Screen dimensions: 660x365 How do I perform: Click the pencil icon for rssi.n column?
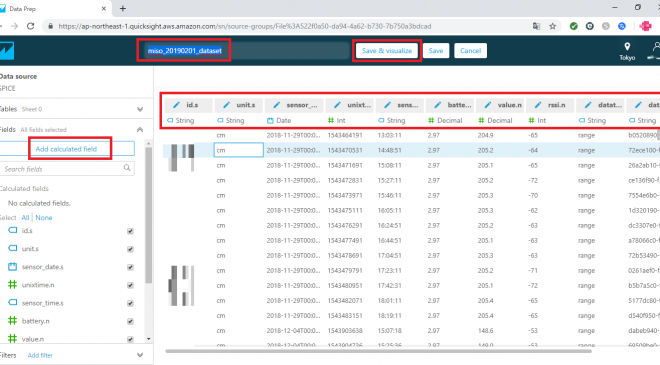[538, 105]
